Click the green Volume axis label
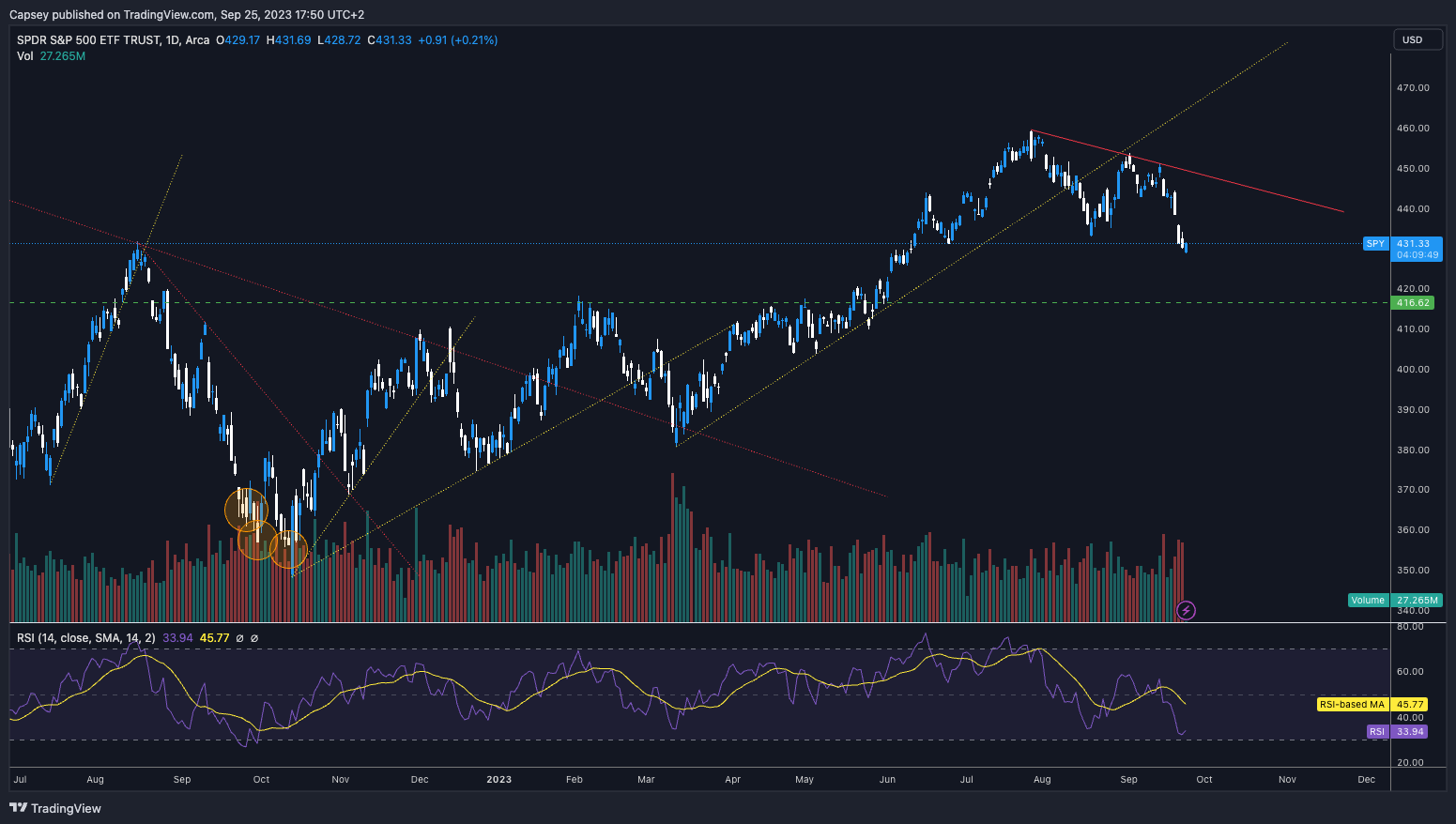The image size is (1456, 824). click(x=1368, y=601)
